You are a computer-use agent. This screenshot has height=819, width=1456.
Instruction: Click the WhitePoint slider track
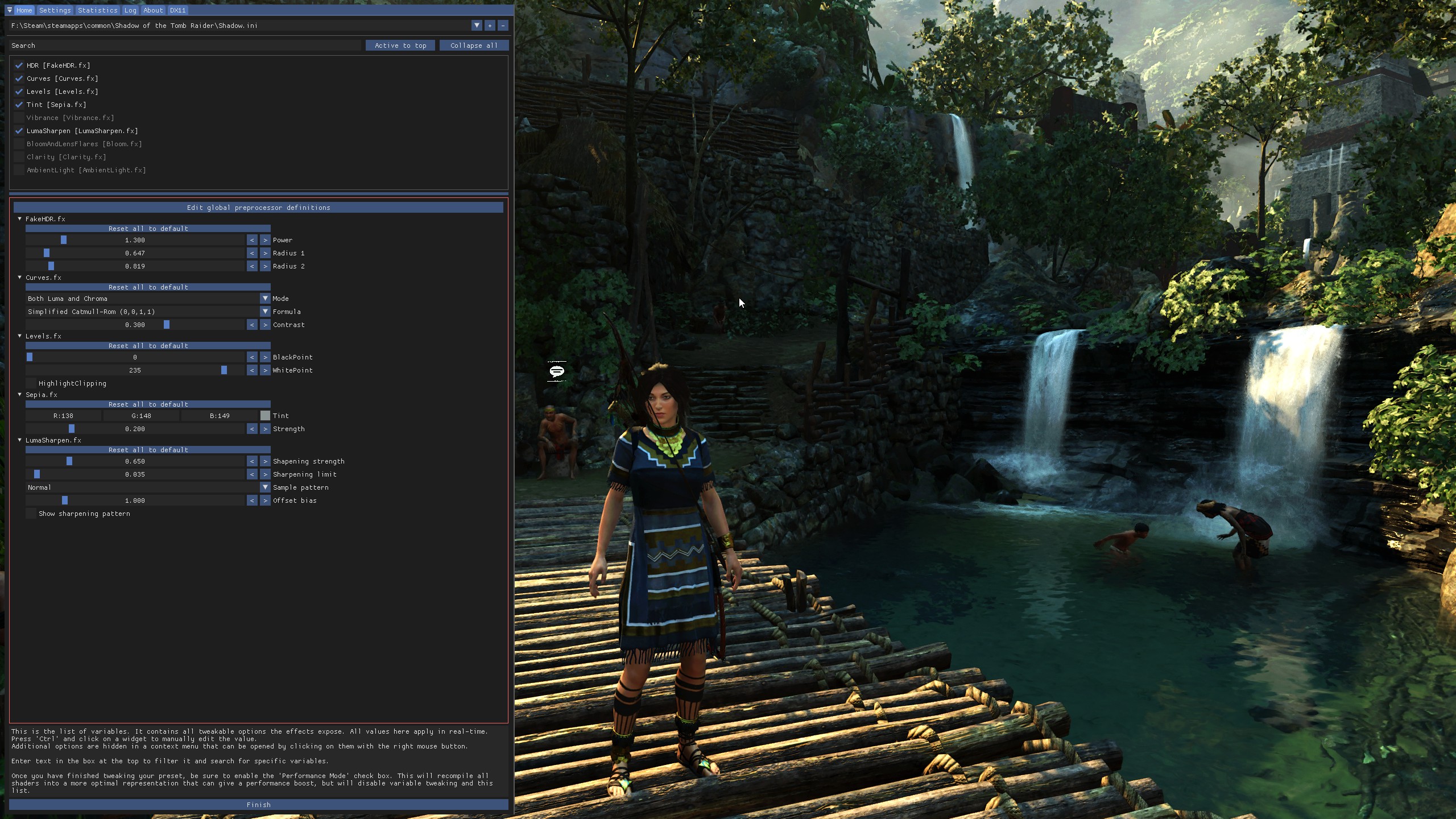[x=135, y=370]
